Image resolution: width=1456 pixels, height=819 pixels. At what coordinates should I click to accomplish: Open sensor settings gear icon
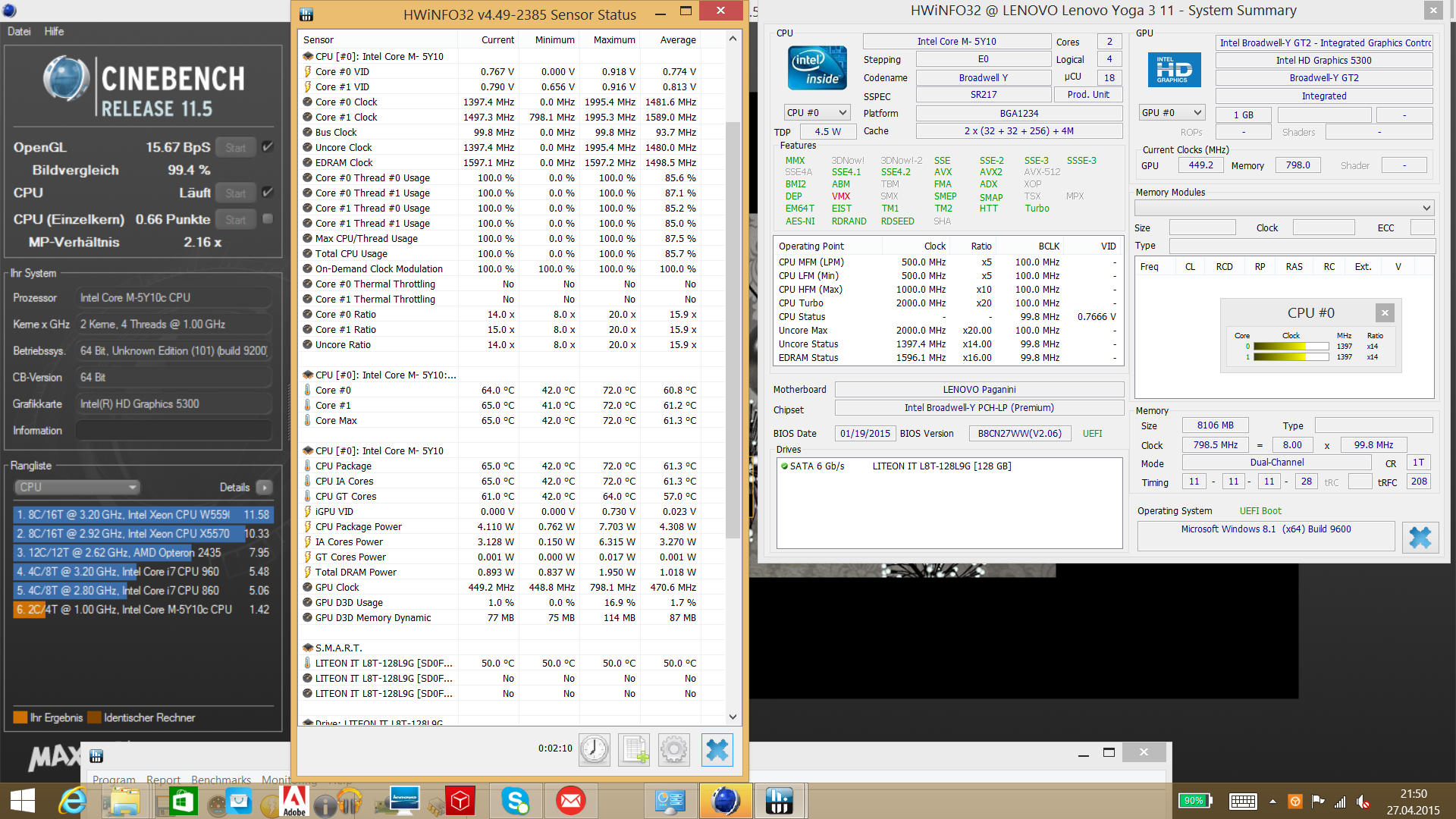(673, 750)
